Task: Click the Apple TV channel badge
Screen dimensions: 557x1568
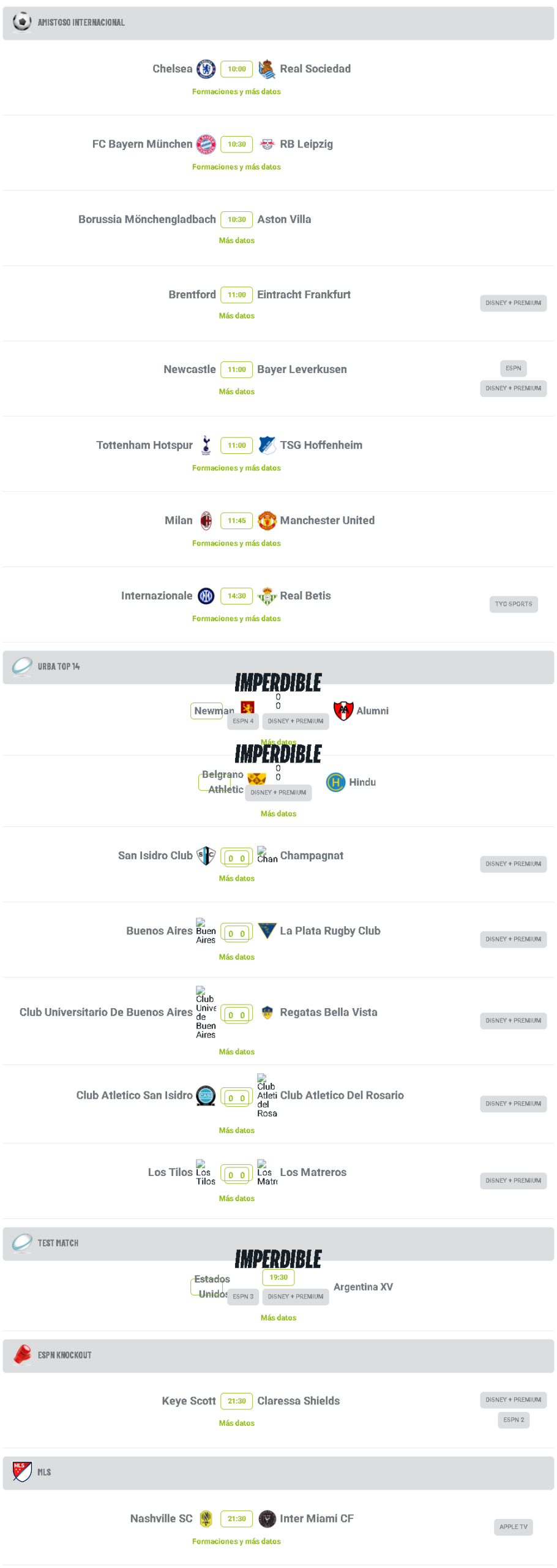Action: pyautogui.click(x=514, y=1527)
